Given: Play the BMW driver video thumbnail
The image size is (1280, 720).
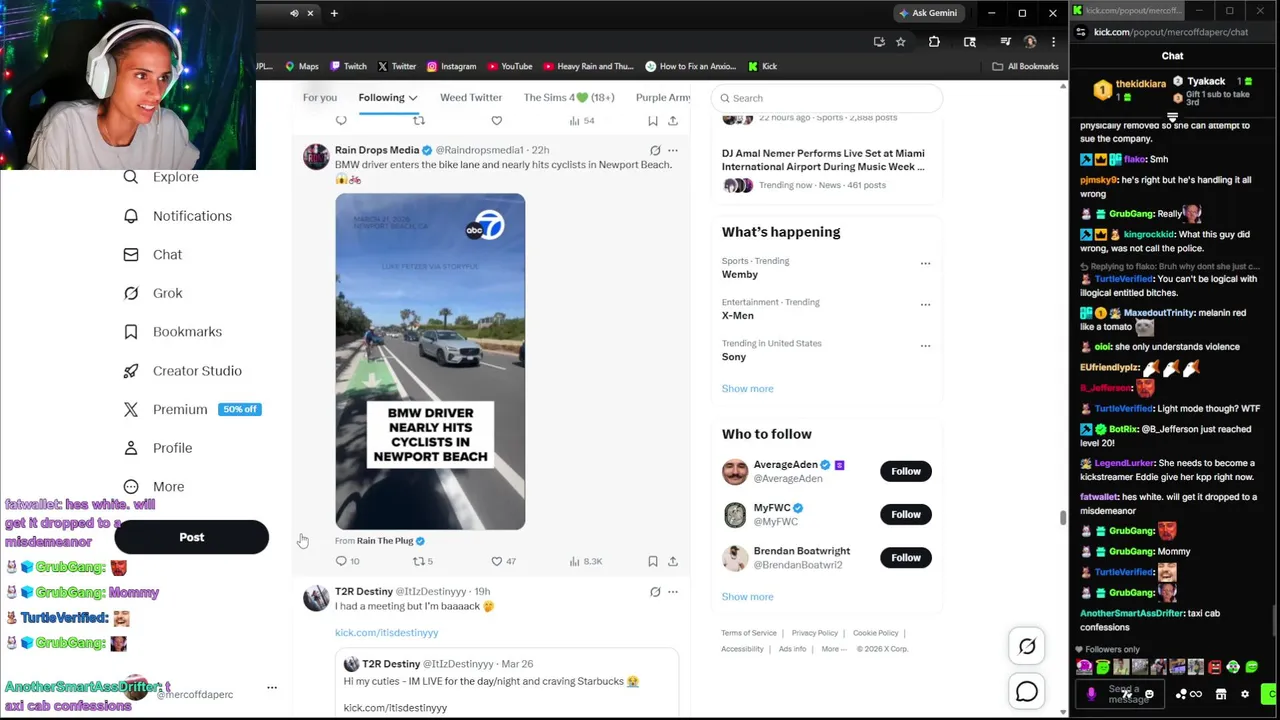Looking at the screenshot, I should [x=430, y=362].
